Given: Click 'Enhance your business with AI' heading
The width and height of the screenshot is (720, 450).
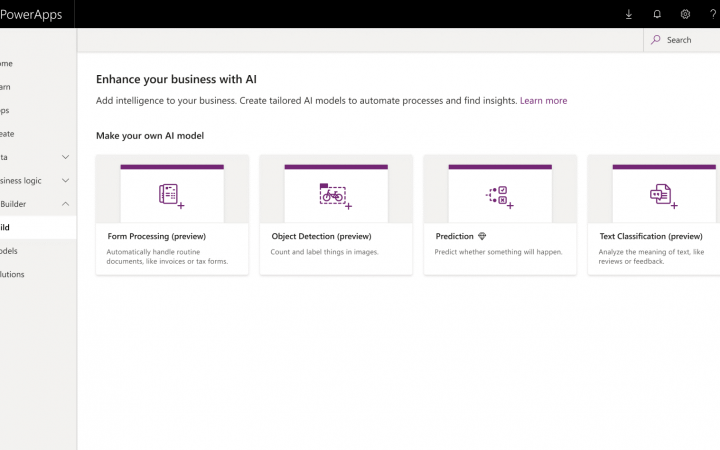Looking at the screenshot, I should [x=176, y=79].
